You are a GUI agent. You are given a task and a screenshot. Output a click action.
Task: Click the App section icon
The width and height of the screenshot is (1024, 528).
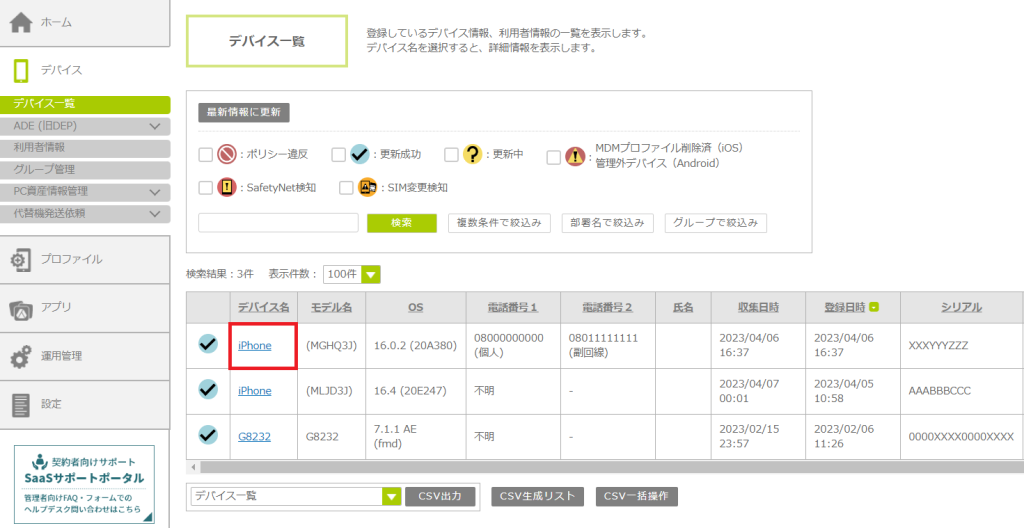tap(21, 308)
